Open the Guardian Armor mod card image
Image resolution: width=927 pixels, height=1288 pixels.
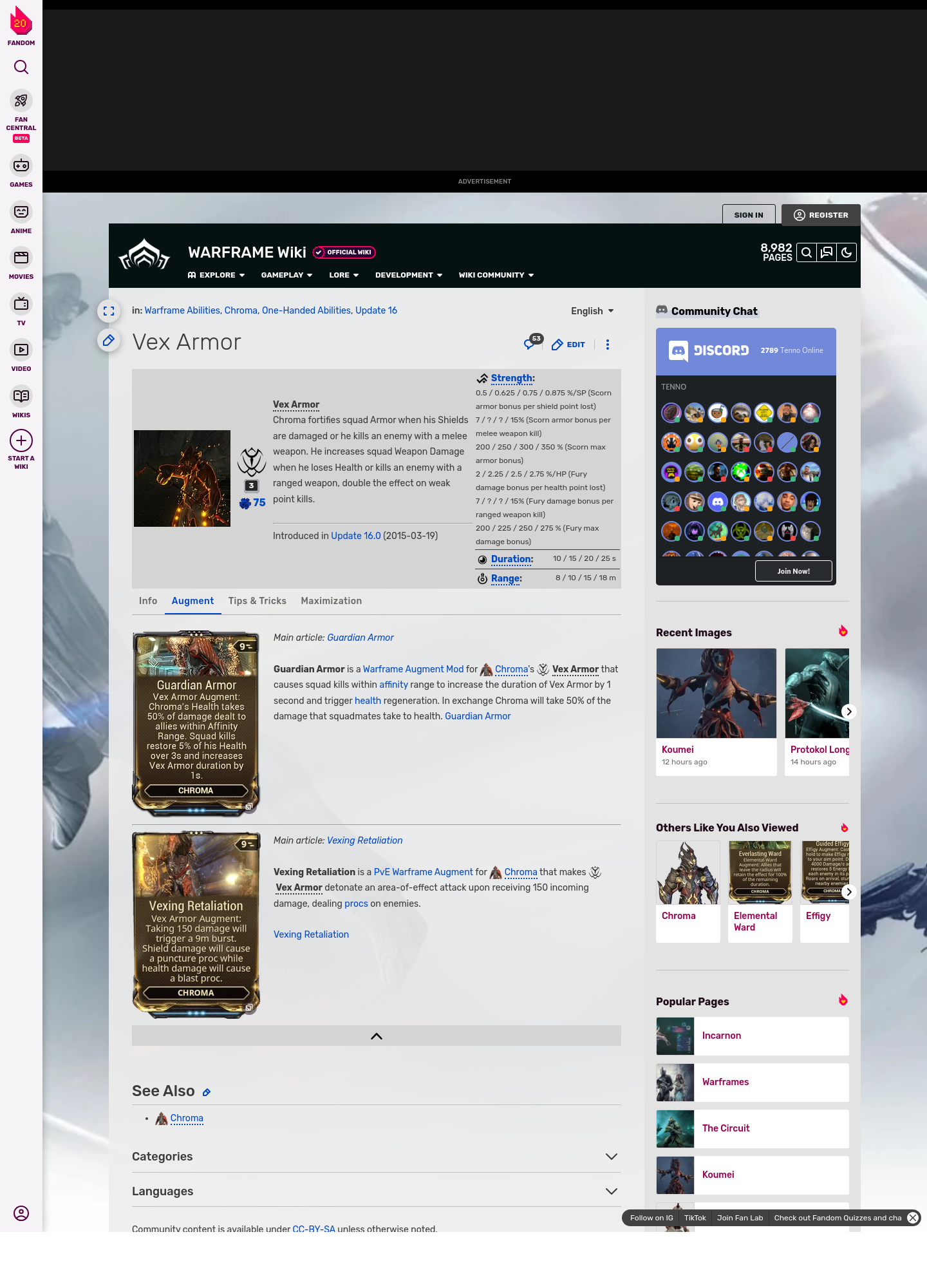coord(196,724)
